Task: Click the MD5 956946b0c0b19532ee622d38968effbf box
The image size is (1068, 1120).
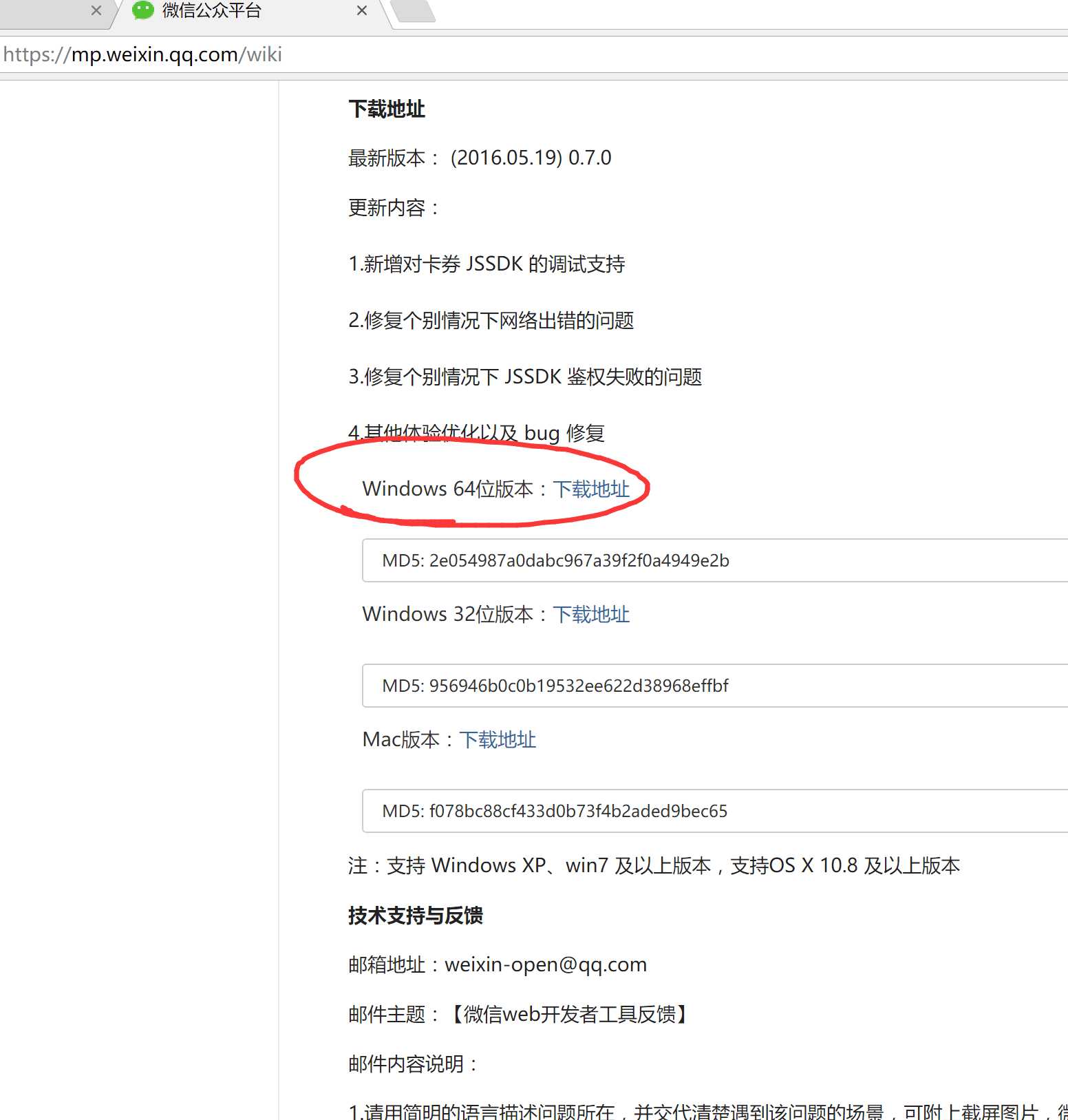Action: pos(715,686)
